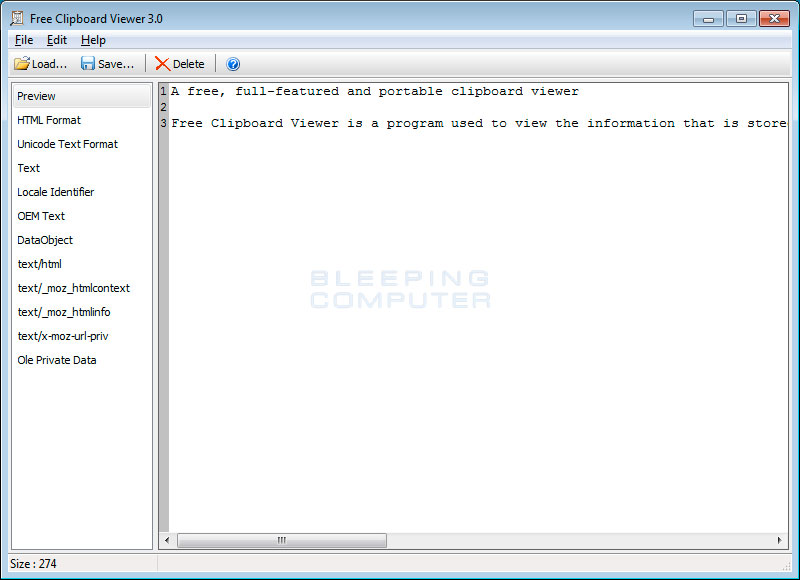Open the File menu
This screenshot has height=580, width=800.
click(24, 40)
